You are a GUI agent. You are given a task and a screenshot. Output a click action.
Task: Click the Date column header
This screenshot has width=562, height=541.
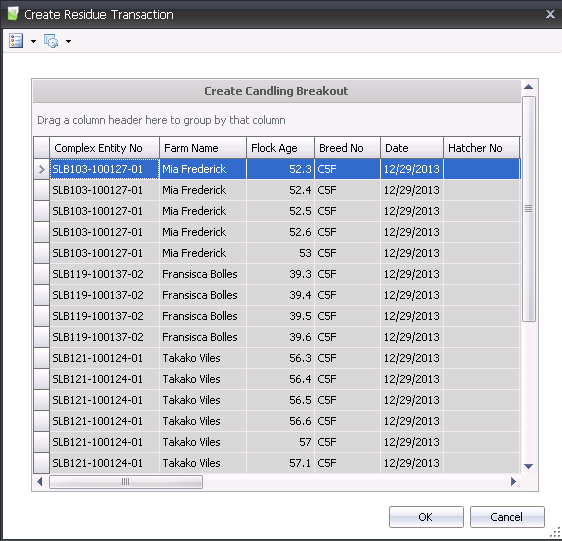pos(412,148)
